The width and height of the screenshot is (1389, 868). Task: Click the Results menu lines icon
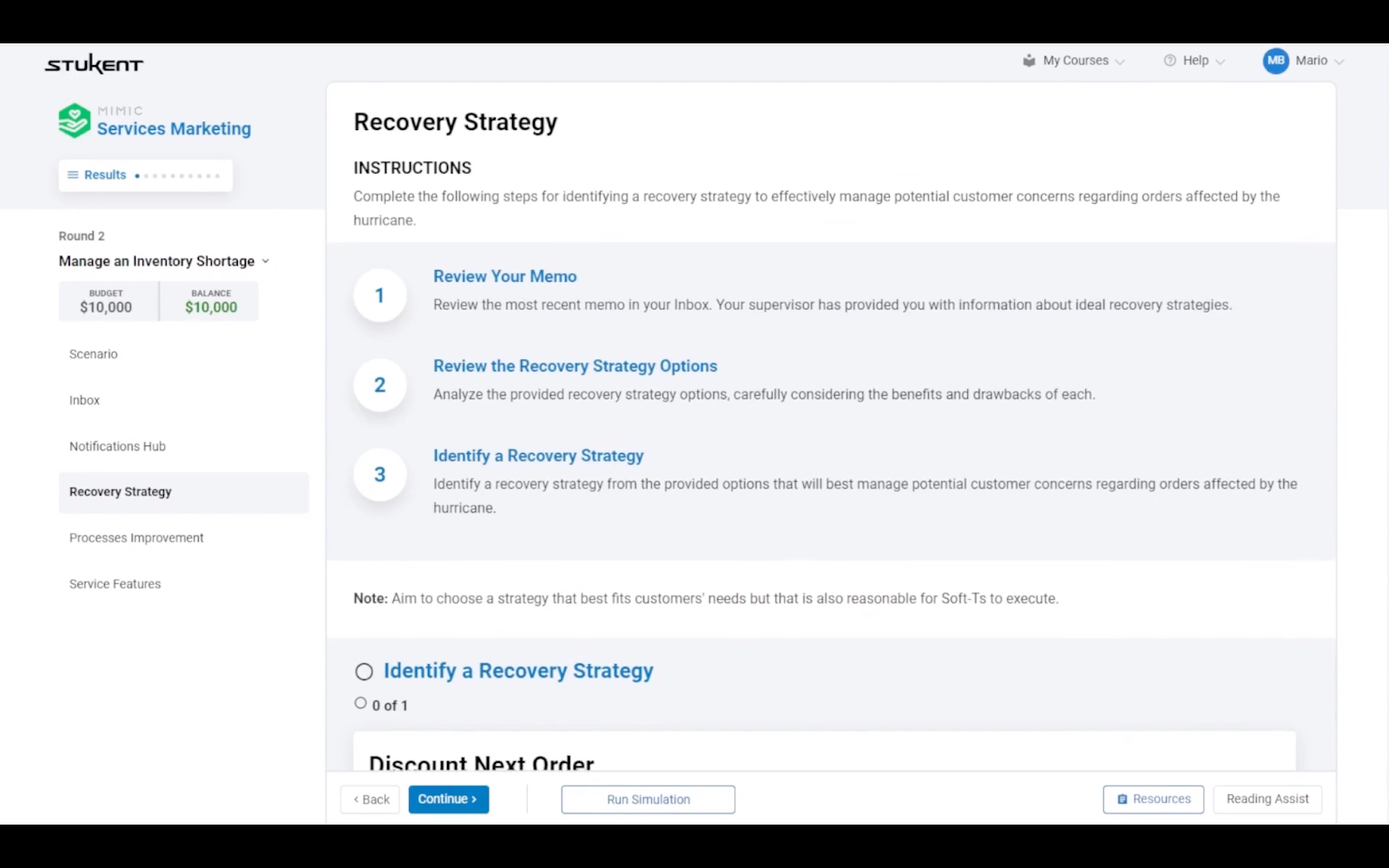(73, 175)
